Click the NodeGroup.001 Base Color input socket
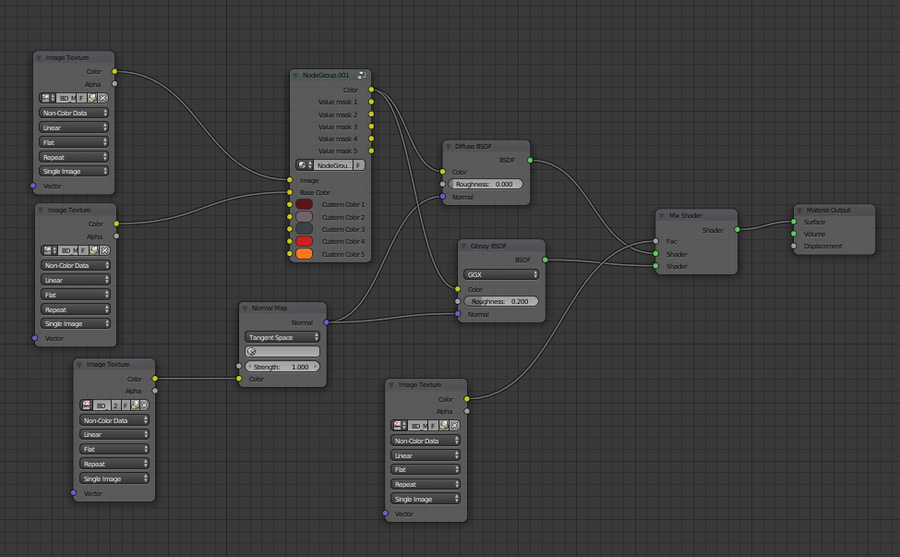The width and height of the screenshot is (900, 557). [x=290, y=192]
